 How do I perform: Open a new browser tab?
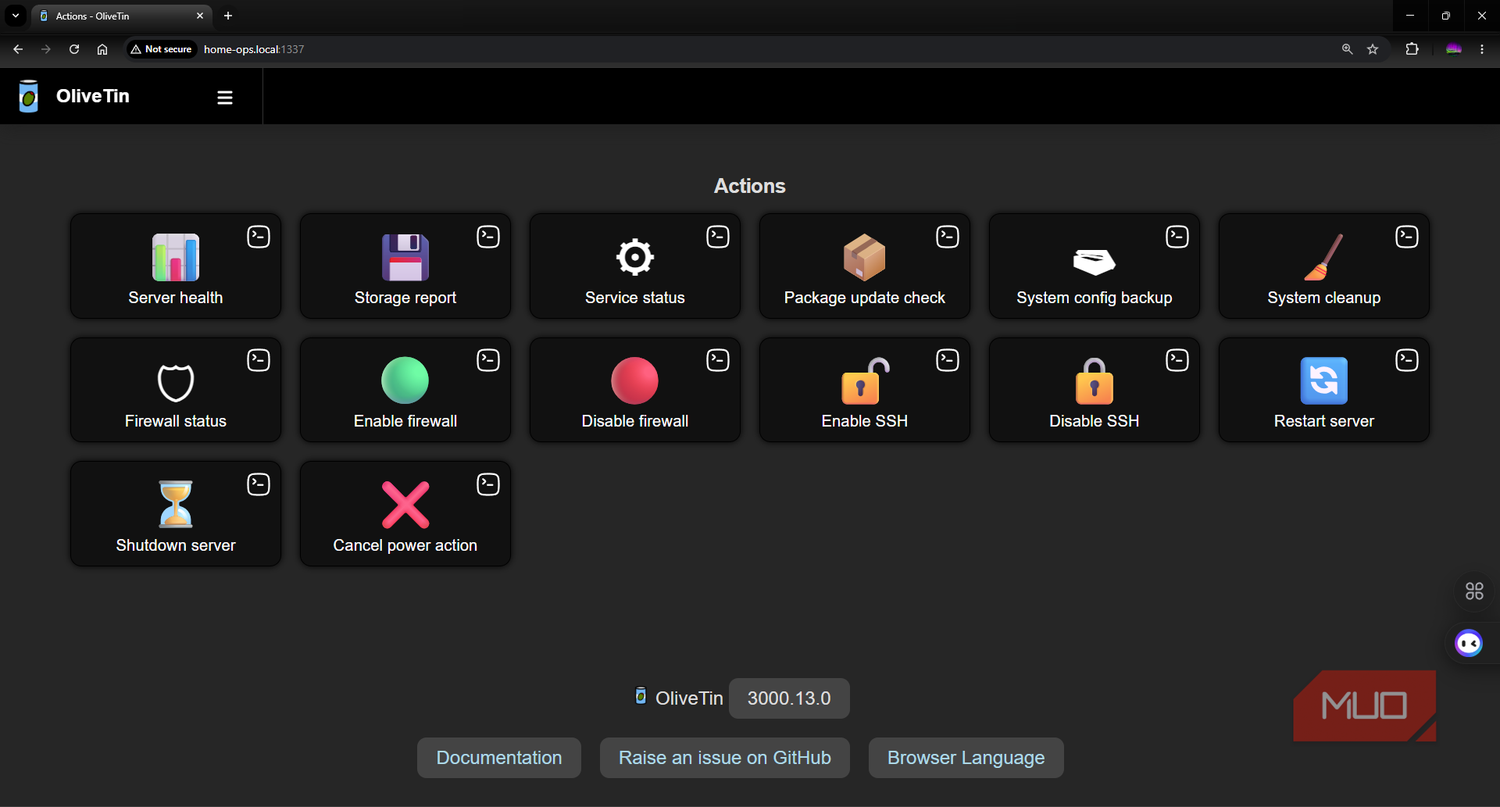click(x=228, y=16)
